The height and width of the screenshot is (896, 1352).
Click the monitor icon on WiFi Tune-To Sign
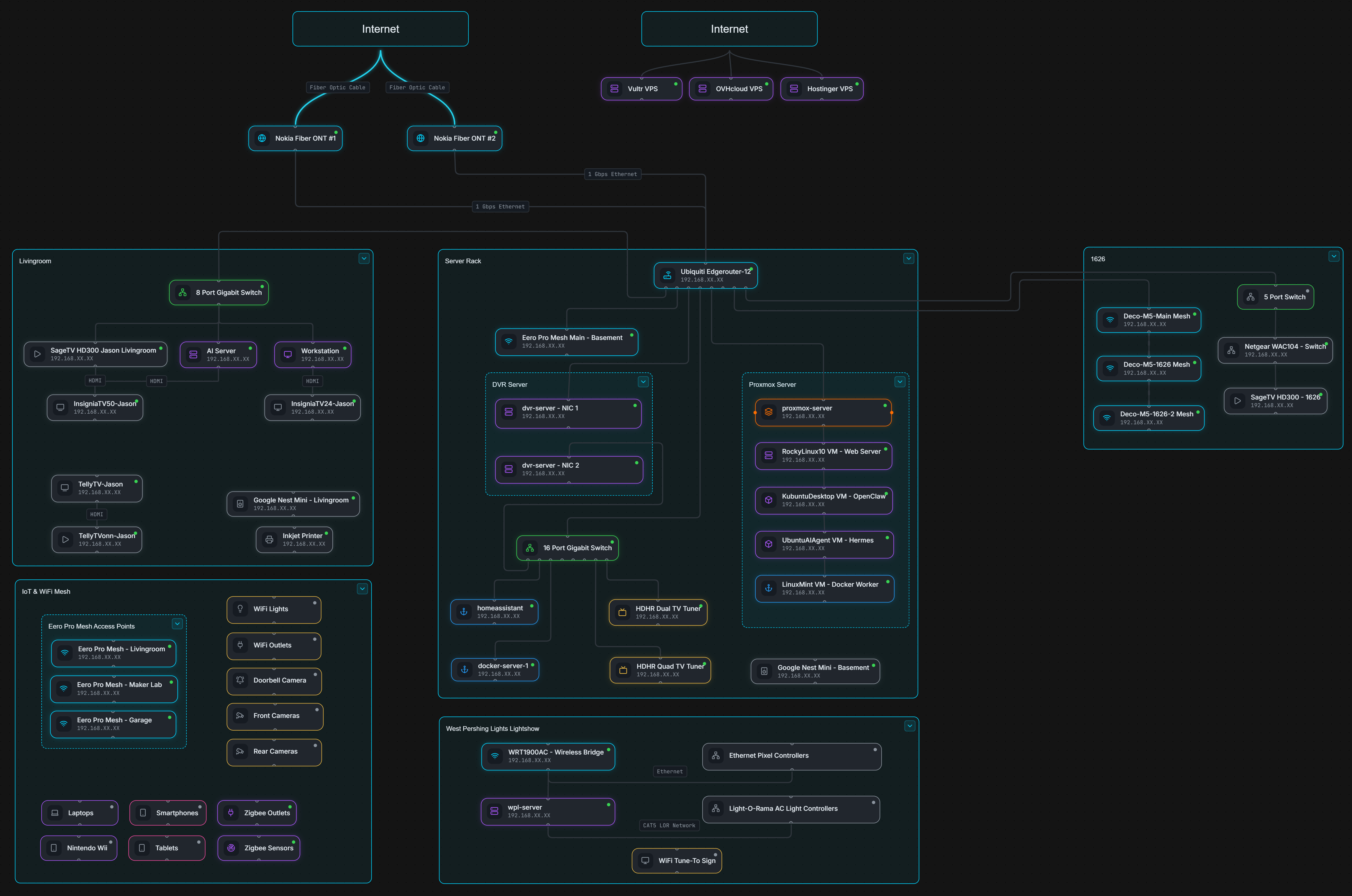click(x=645, y=861)
